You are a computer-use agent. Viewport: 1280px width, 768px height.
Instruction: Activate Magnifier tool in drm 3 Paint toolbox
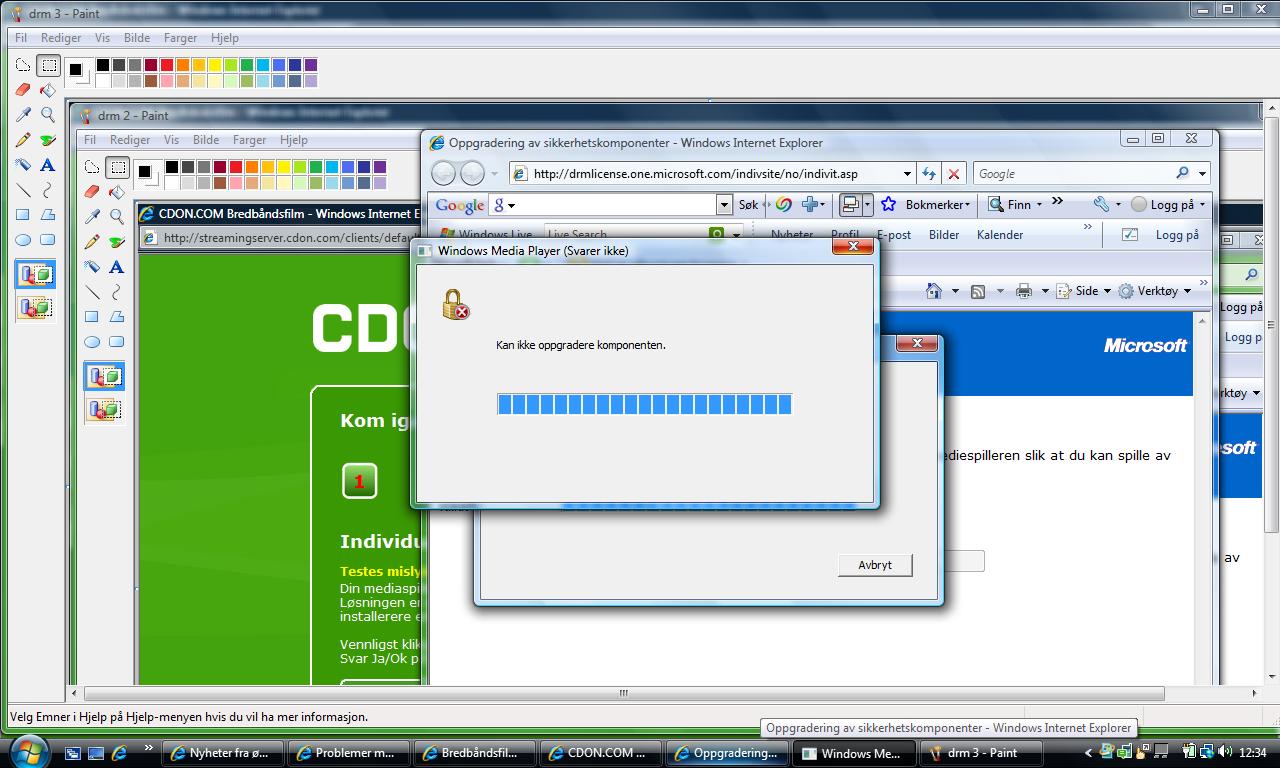[47, 115]
